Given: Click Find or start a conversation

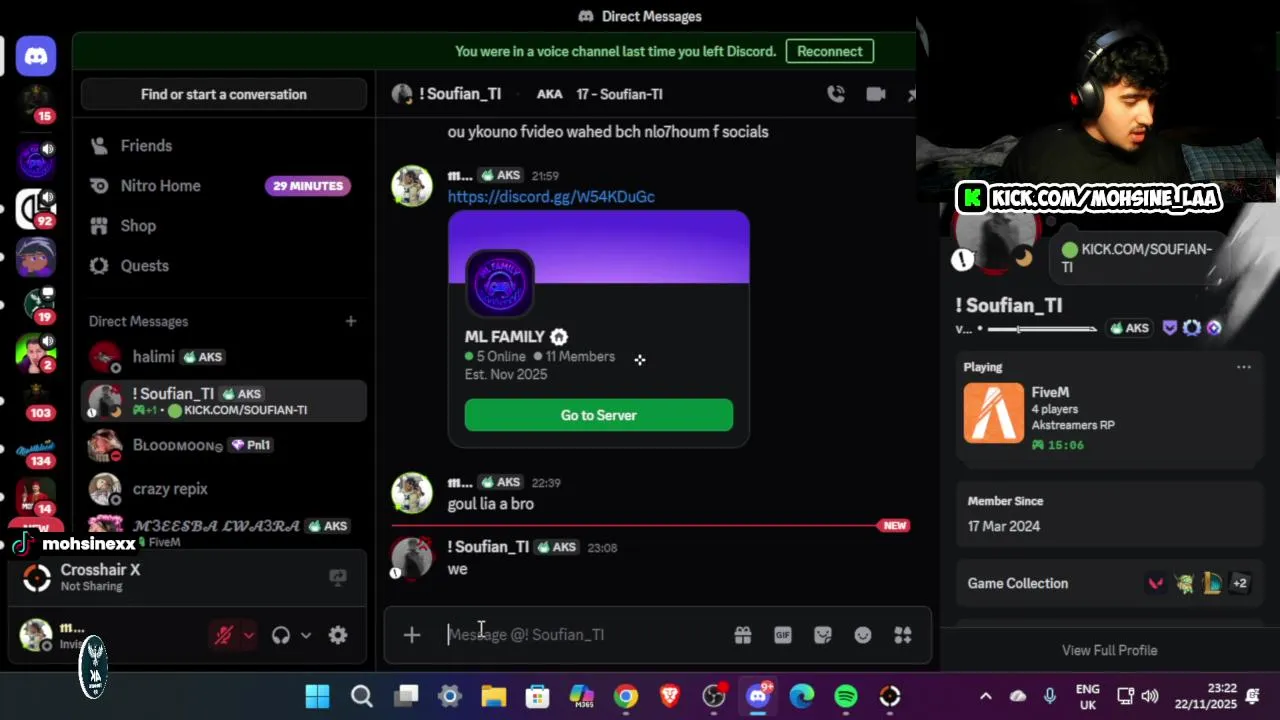Looking at the screenshot, I should 224,94.
